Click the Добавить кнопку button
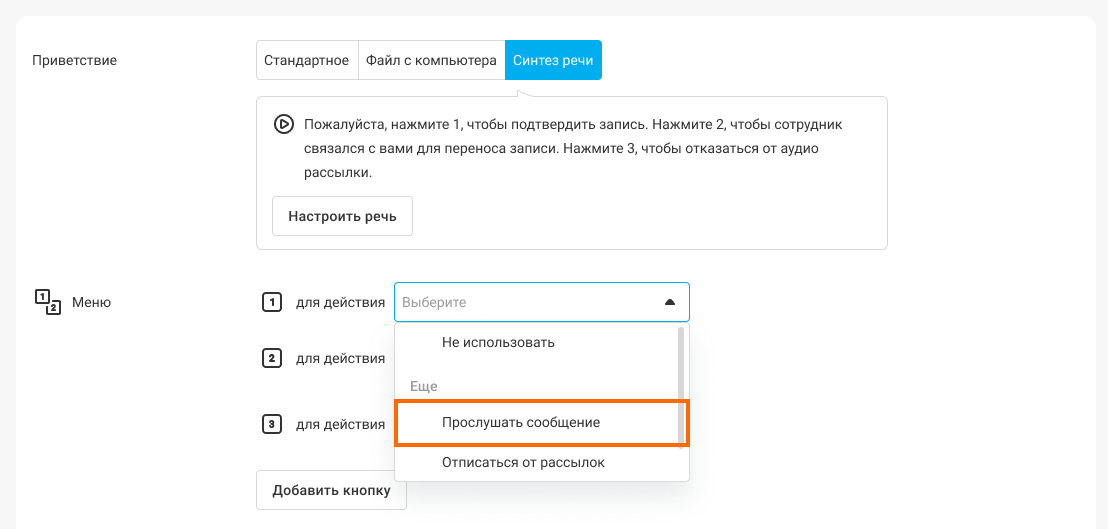This screenshot has height=529, width=1108. [331, 490]
